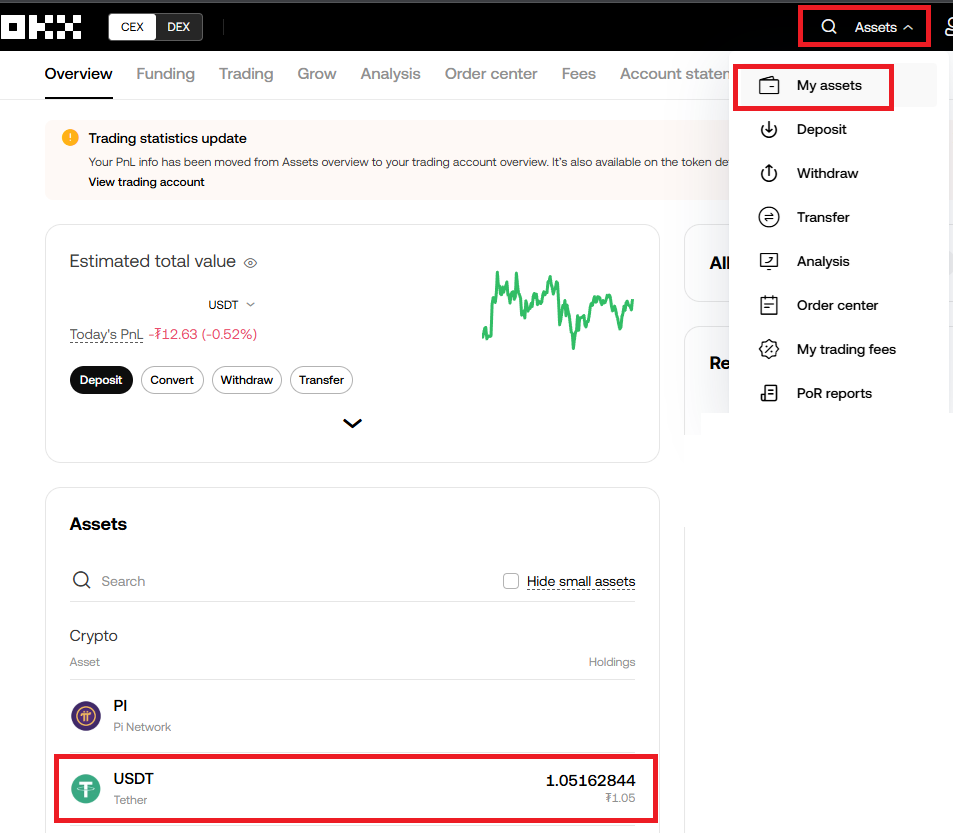Open the USDT currency dropdown
Screen dimensions: 953x833
232,304
